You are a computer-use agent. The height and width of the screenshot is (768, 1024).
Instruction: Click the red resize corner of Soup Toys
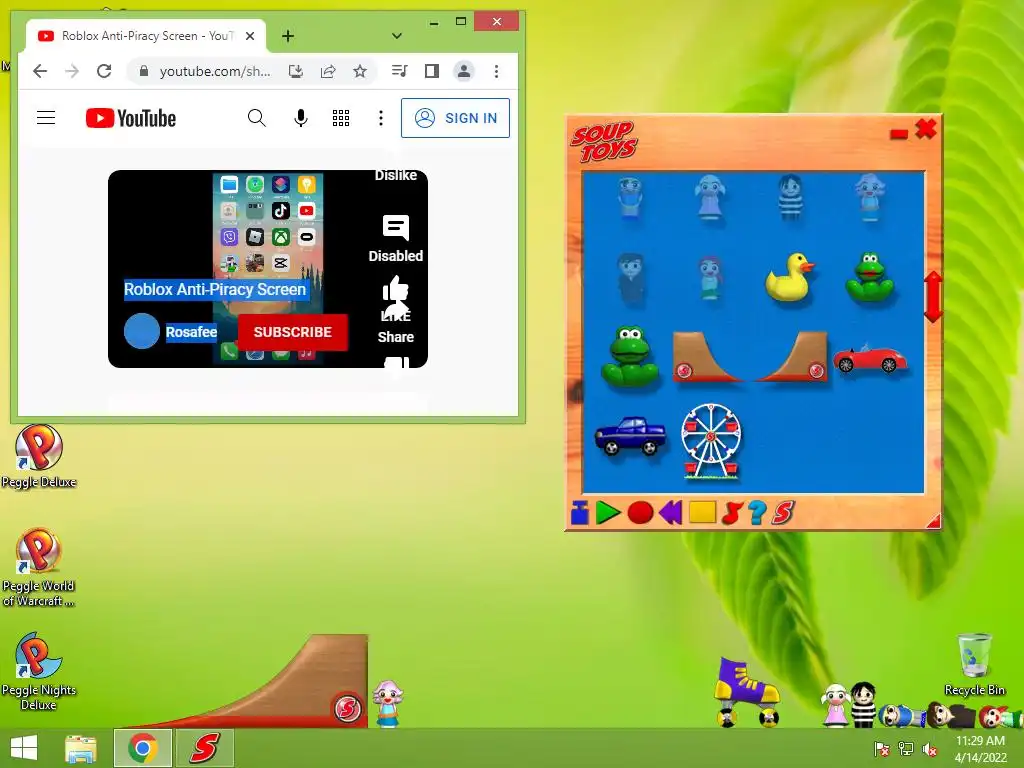pyautogui.click(x=933, y=520)
